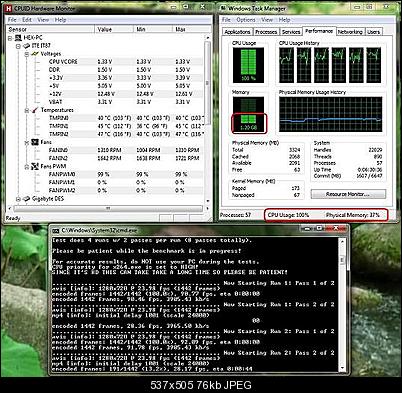This screenshot has height=393, width=402.
Task: Click the 1.33 V CPU VCORE value
Action: pyautogui.click(x=105, y=62)
